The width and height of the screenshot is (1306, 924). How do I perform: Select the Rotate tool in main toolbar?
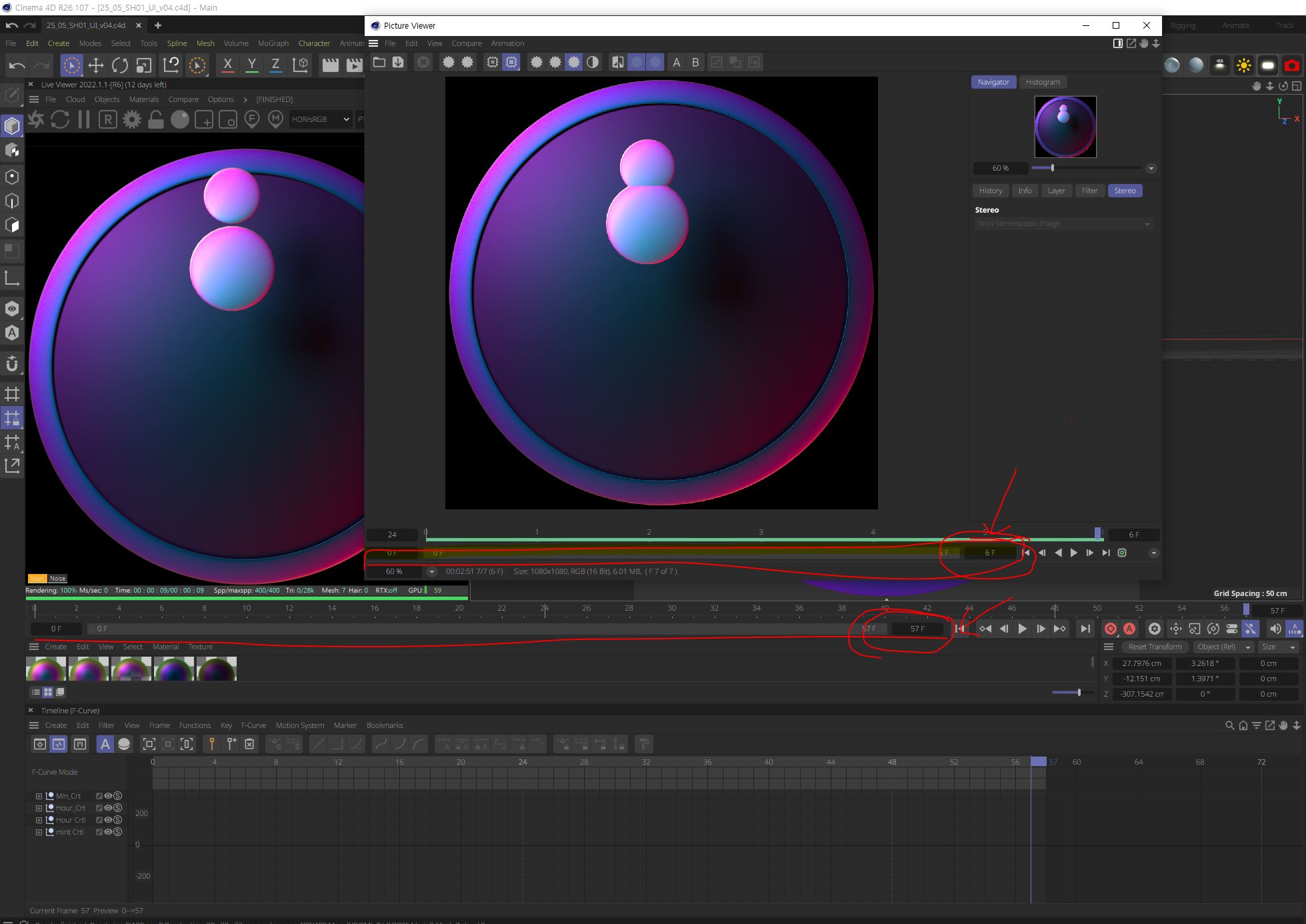[120, 65]
